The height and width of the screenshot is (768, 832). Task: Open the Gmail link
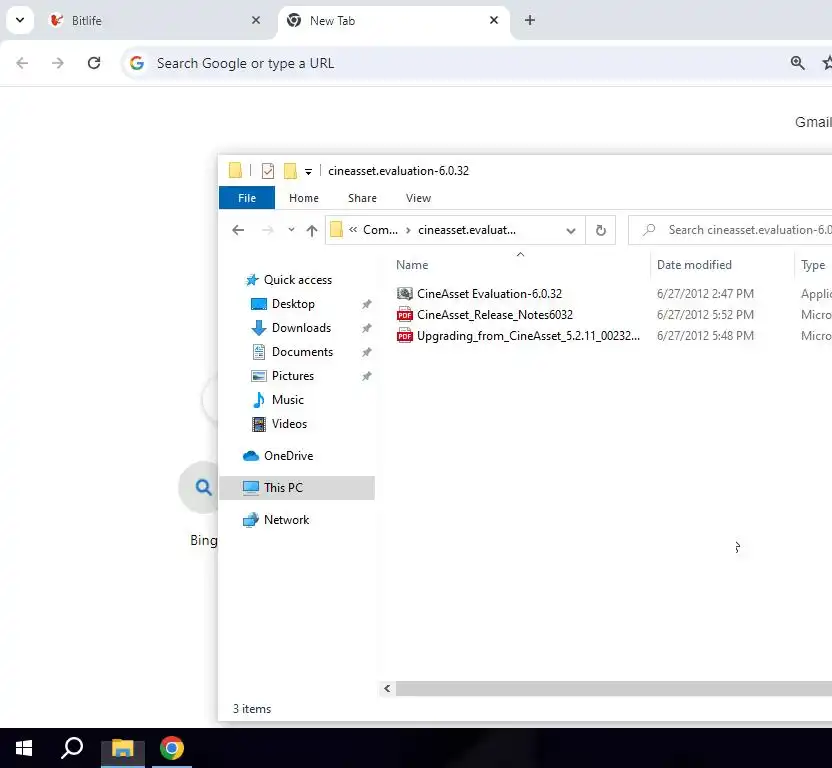pyautogui.click(x=813, y=122)
